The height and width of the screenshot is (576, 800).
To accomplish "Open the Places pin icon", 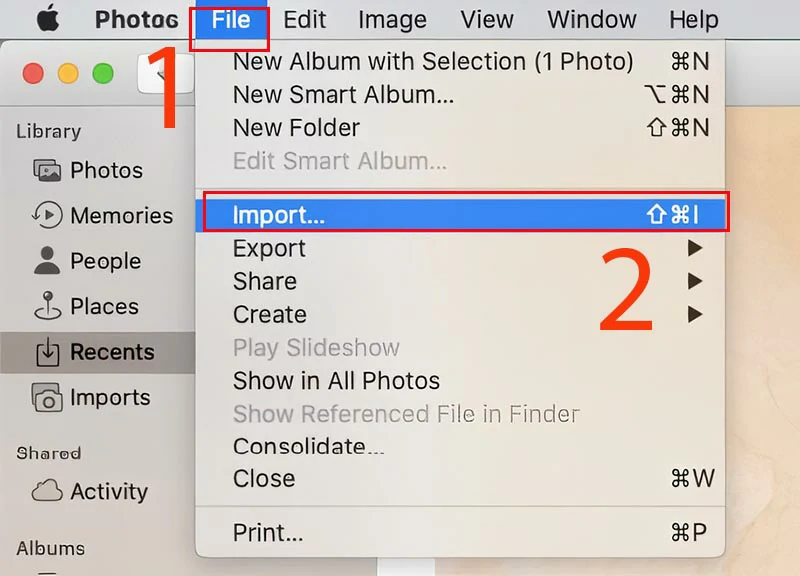I will (47, 305).
